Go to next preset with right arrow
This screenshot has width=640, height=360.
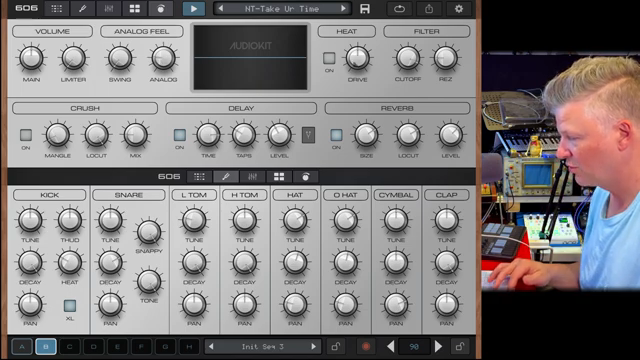tap(343, 9)
